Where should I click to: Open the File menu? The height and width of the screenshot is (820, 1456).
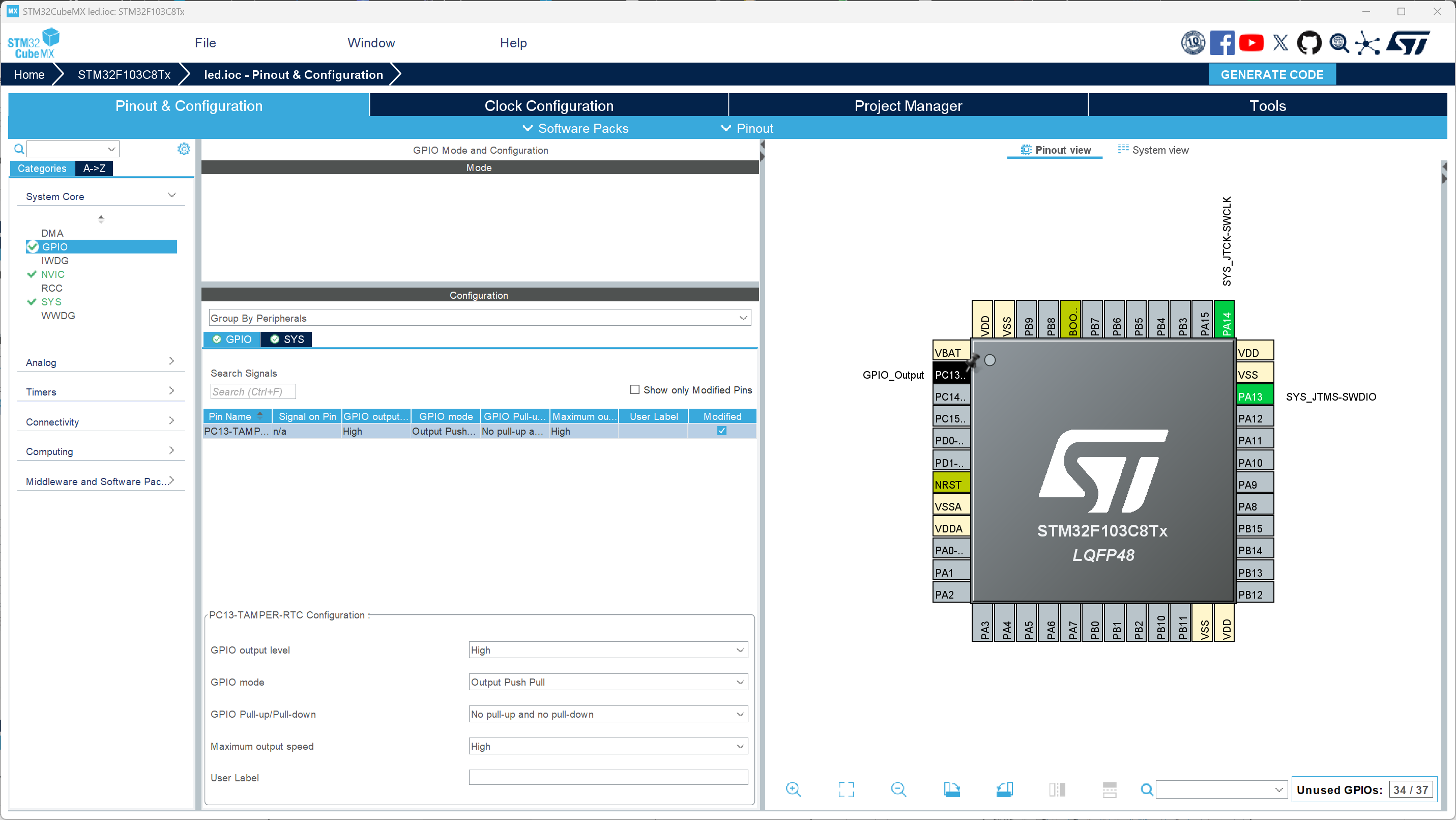pyautogui.click(x=205, y=43)
